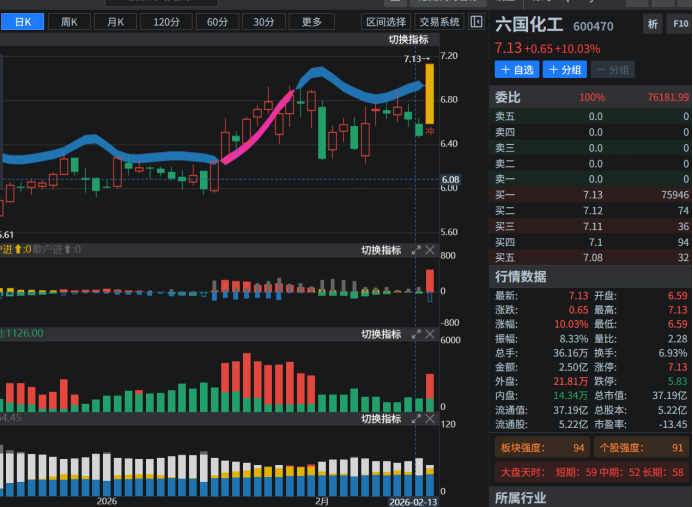693x507 pixels.
Task: Switch chart to 周K weekly candlesticks
Action: (x=69, y=22)
